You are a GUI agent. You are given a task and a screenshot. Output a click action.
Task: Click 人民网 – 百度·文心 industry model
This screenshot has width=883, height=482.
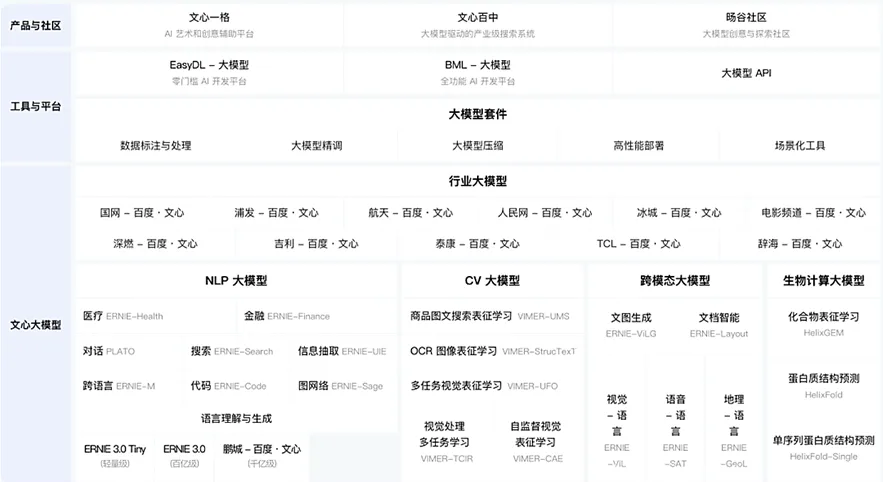coord(545,213)
